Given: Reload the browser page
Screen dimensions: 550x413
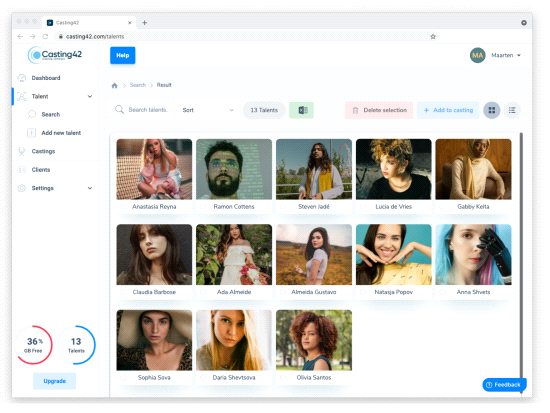Looking at the screenshot, I should [45, 36].
